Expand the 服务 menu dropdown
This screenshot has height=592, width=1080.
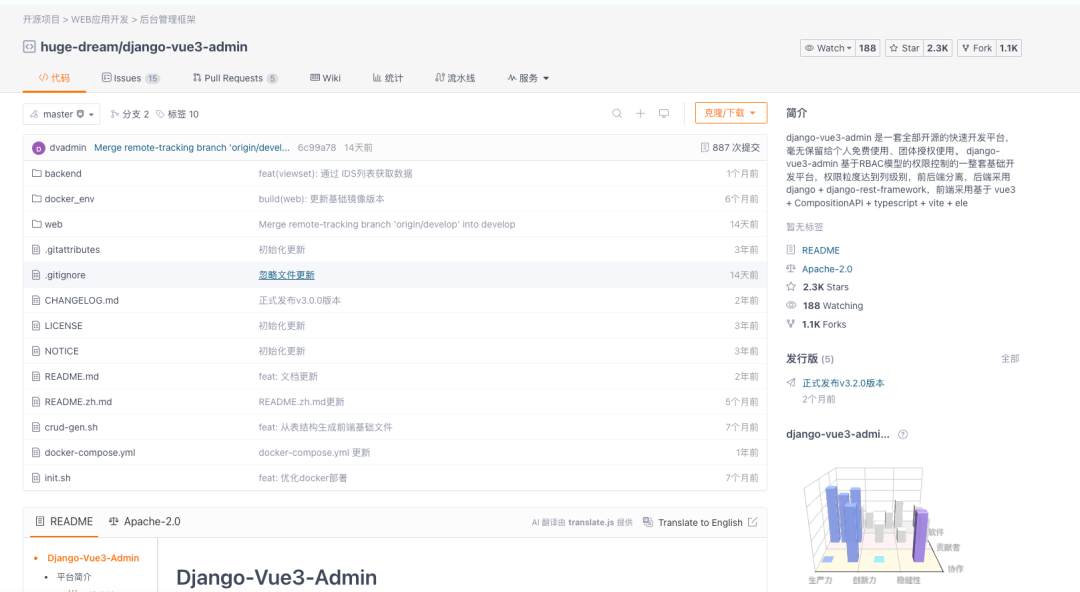pyautogui.click(x=528, y=78)
